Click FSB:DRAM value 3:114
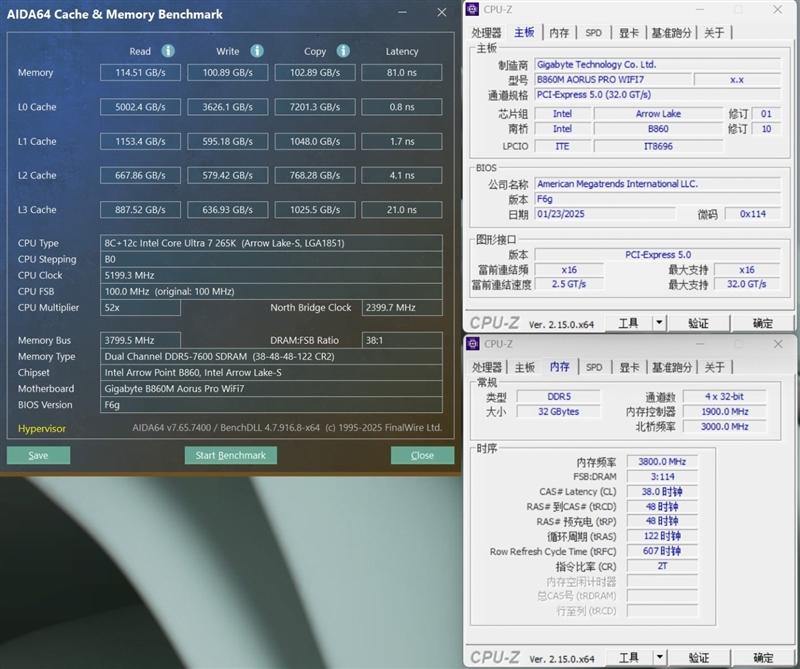This screenshot has height=669, width=800. point(662,477)
